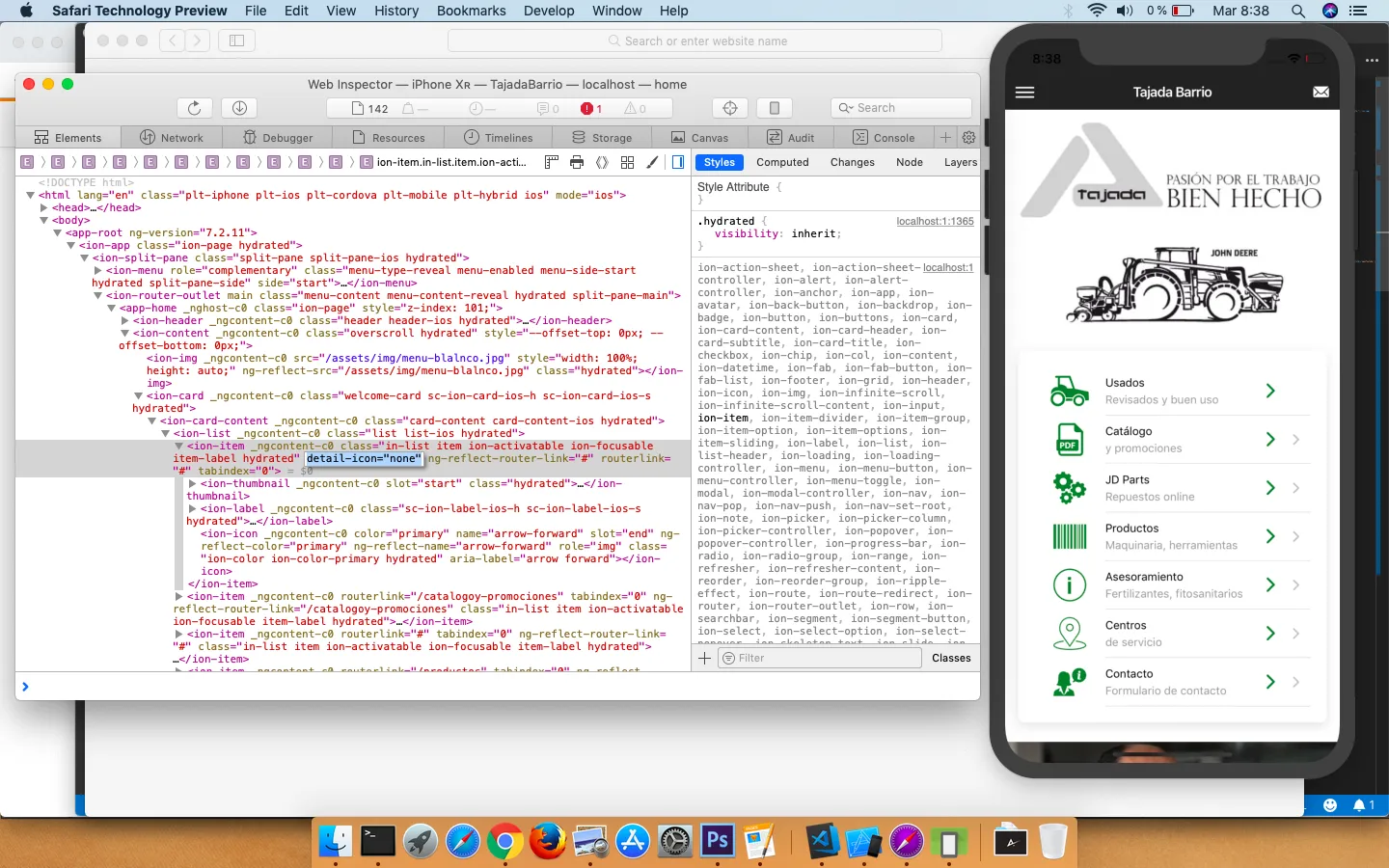Launch Photoshop from the dock
The image size is (1389, 868).
point(717,842)
